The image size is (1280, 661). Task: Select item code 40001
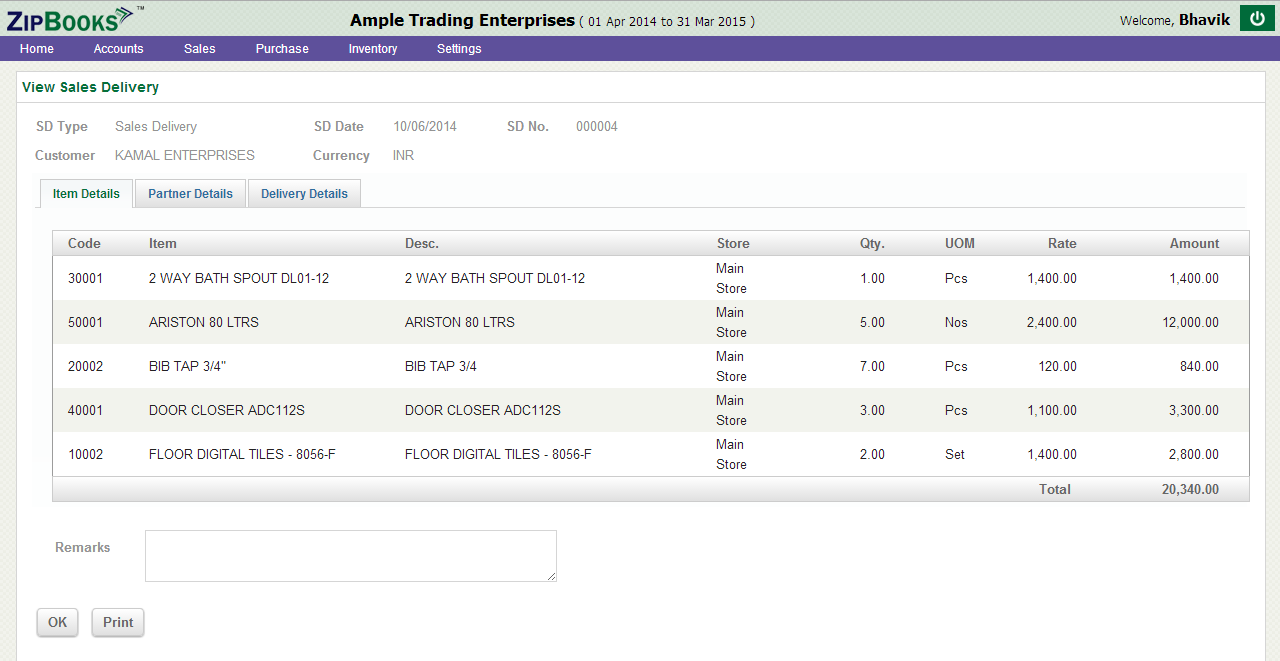click(x=85, y=411)
